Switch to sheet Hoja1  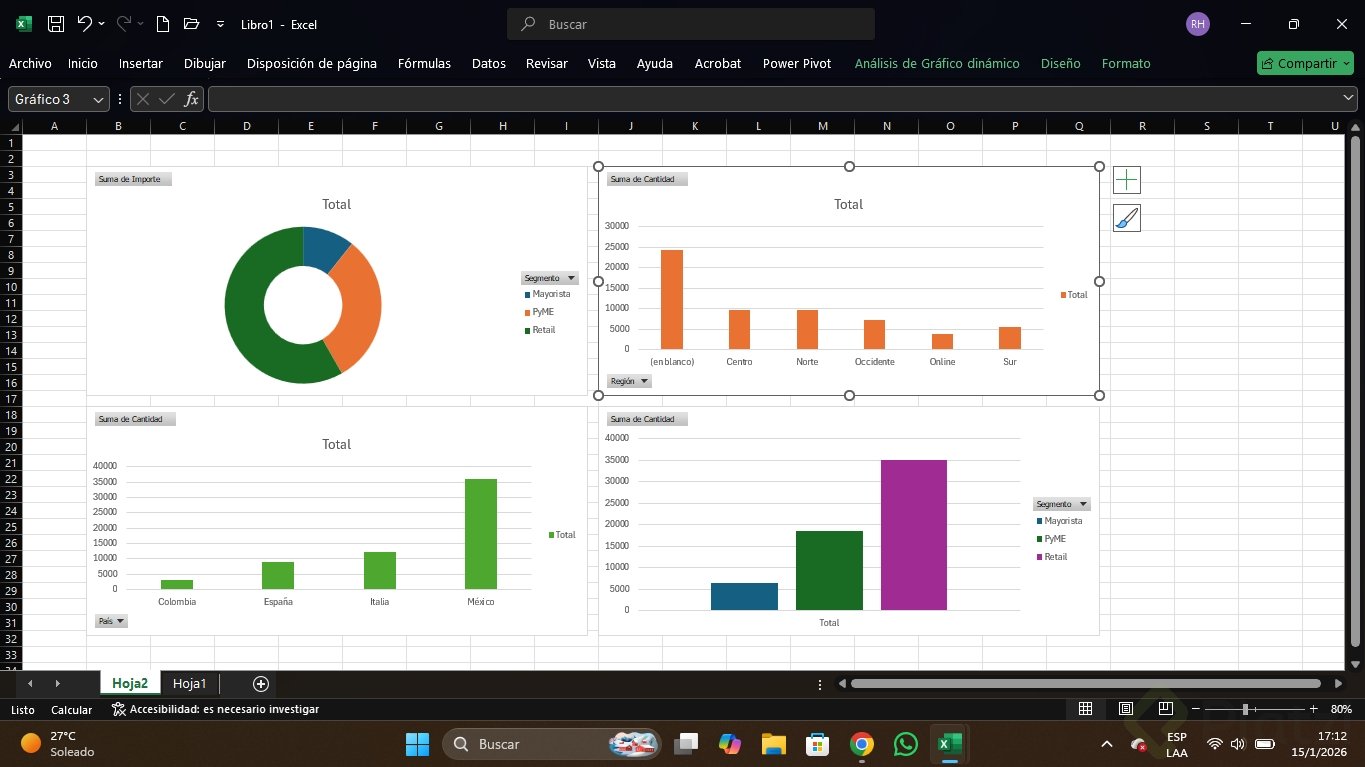189,684
